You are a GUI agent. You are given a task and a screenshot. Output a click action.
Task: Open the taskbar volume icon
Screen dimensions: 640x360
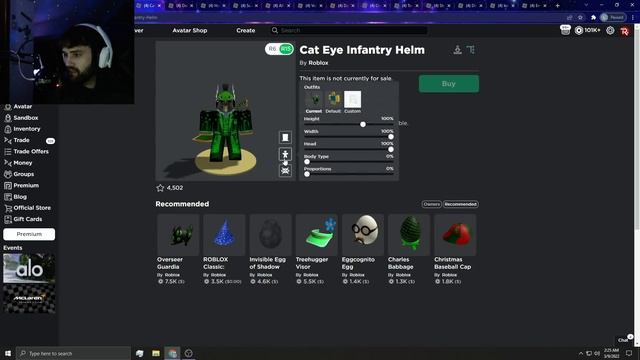(x=597, y=353)
